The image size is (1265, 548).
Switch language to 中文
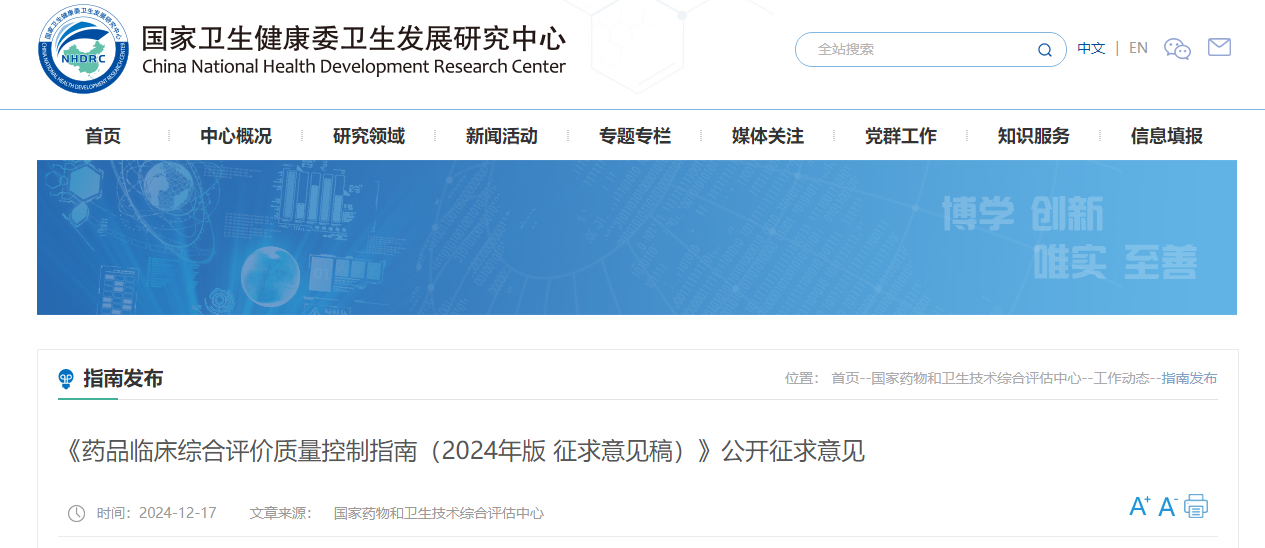pyautogui.click(x=1091, y=48)
